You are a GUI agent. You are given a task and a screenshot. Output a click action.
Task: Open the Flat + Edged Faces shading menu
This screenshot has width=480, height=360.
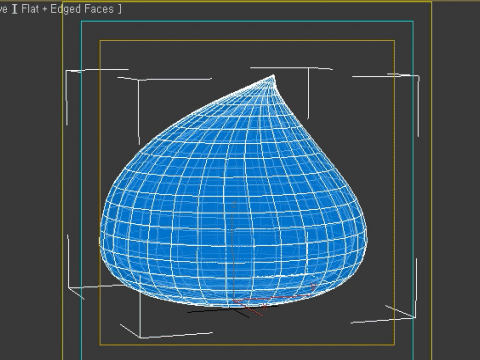pyautogui.click(x=67, y=9)
